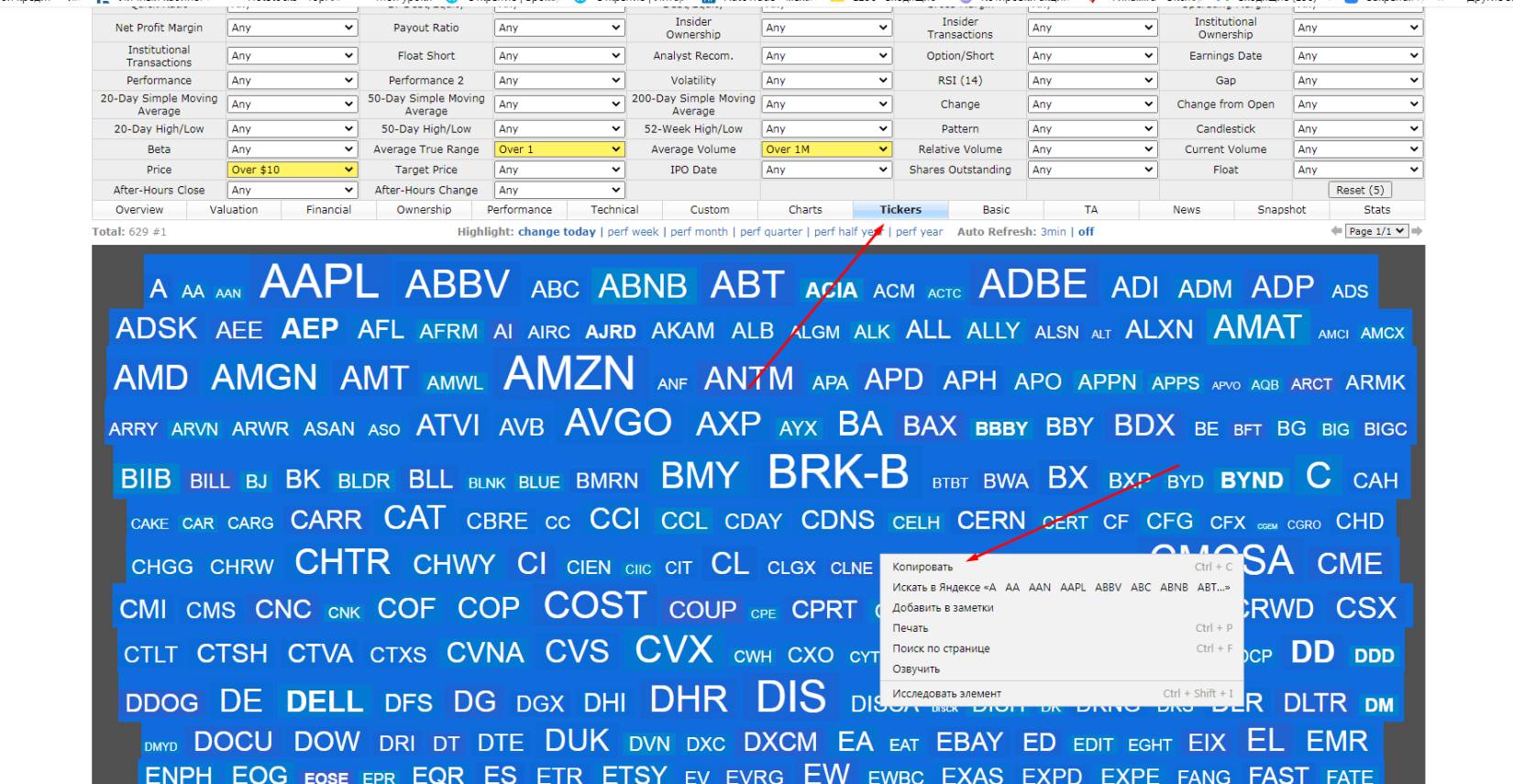Viewport: 1513px width, 784px height.
Task: Select Печать from the context menu
Action: tap(911, 628)
